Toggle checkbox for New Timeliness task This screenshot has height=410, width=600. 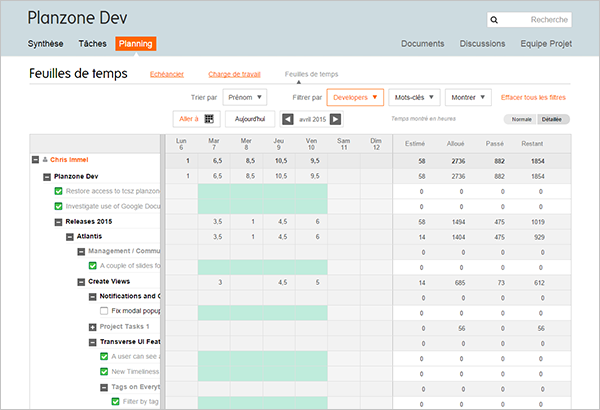coord(104,371)
